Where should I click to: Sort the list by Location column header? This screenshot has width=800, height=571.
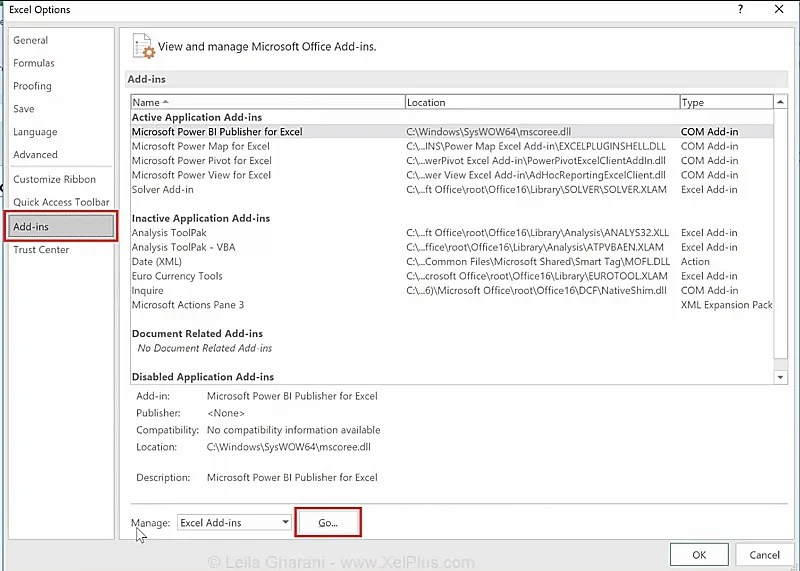point(543,102)
